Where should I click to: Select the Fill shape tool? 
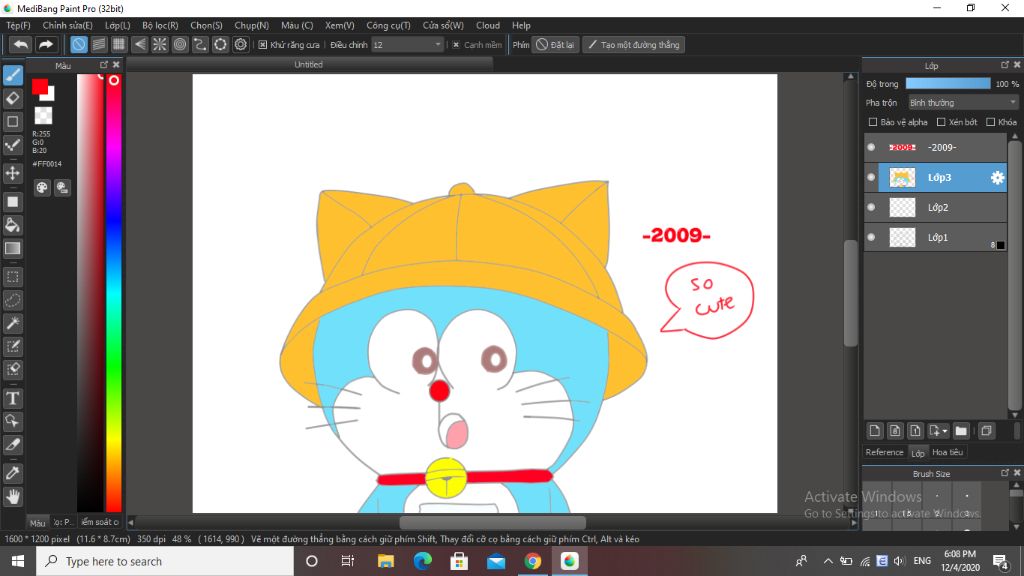(x=13, y=202)
